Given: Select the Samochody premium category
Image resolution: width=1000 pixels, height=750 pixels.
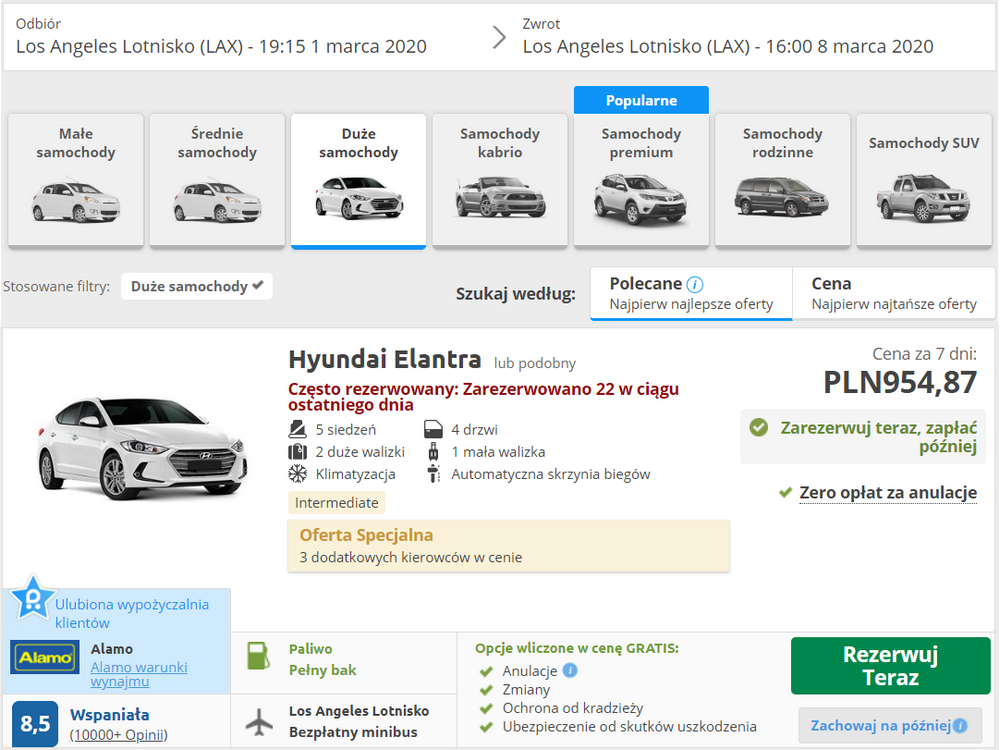Looking at the screenshot, I should pyautogui.click(x=642, y=180).
